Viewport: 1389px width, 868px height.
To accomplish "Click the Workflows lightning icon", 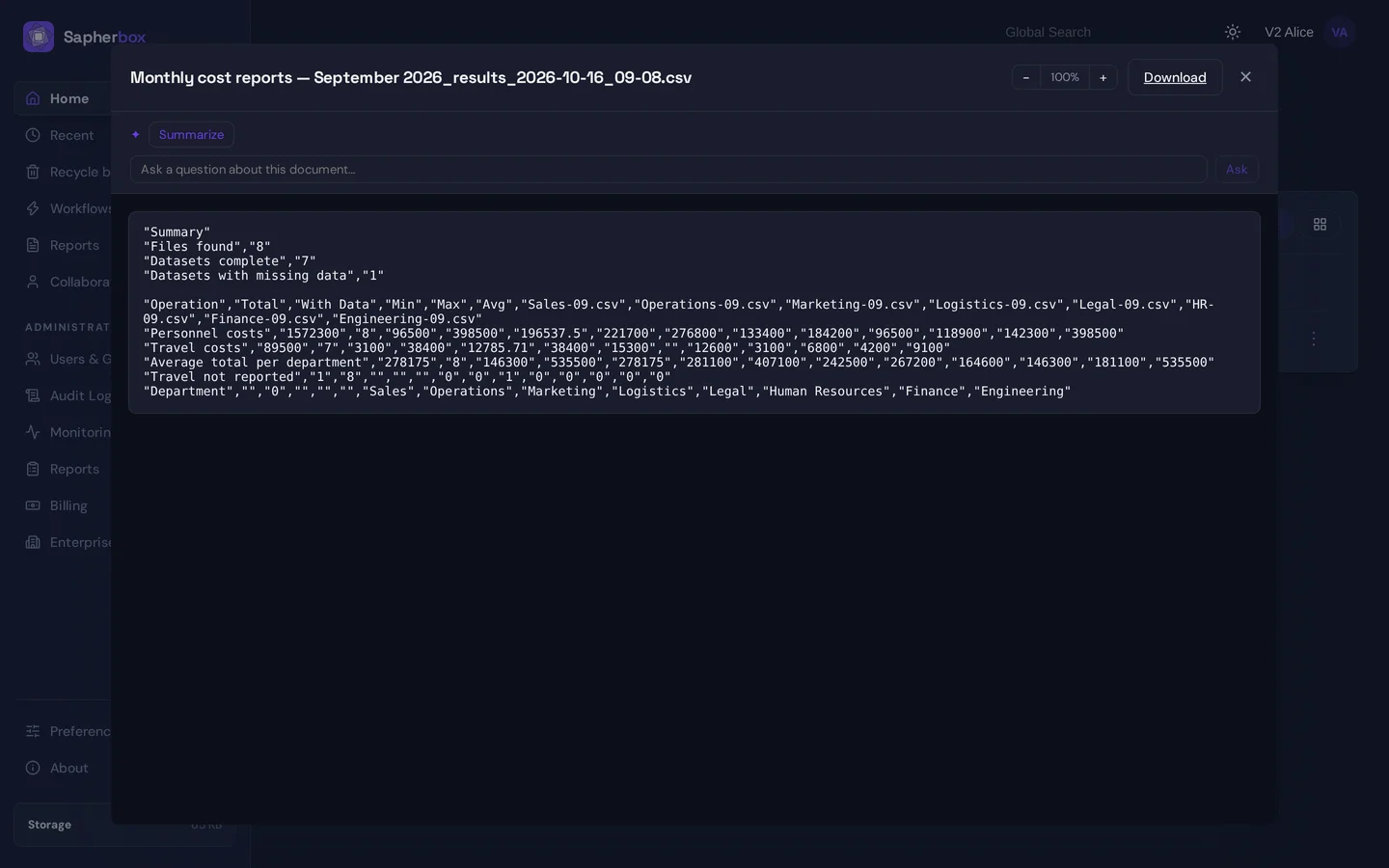I will coord(33,208).
